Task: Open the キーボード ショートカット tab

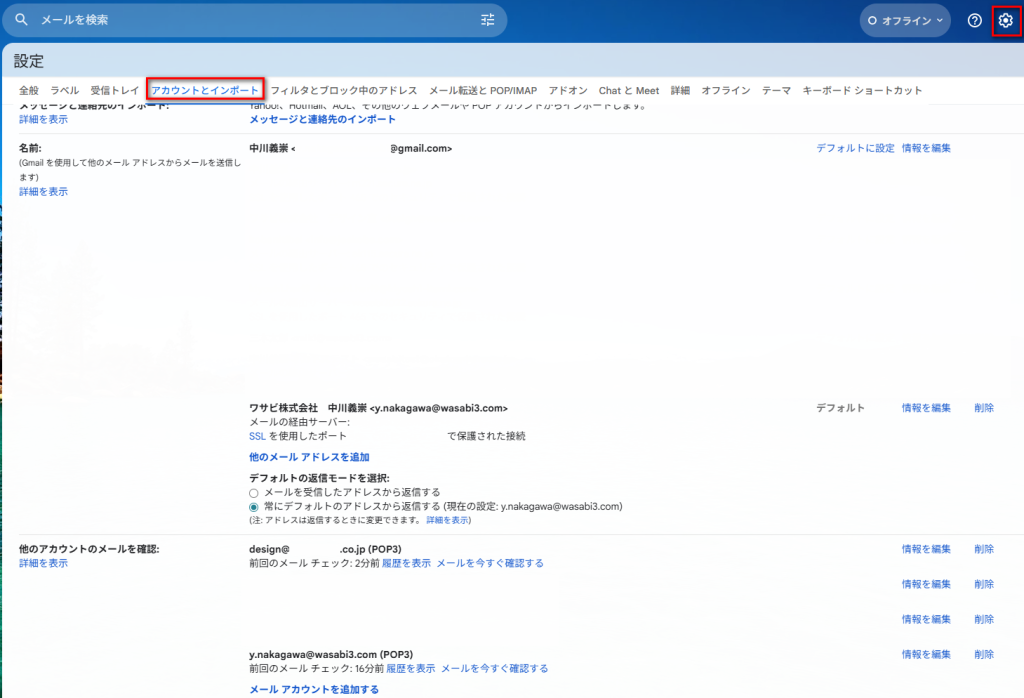Action: 862,90
